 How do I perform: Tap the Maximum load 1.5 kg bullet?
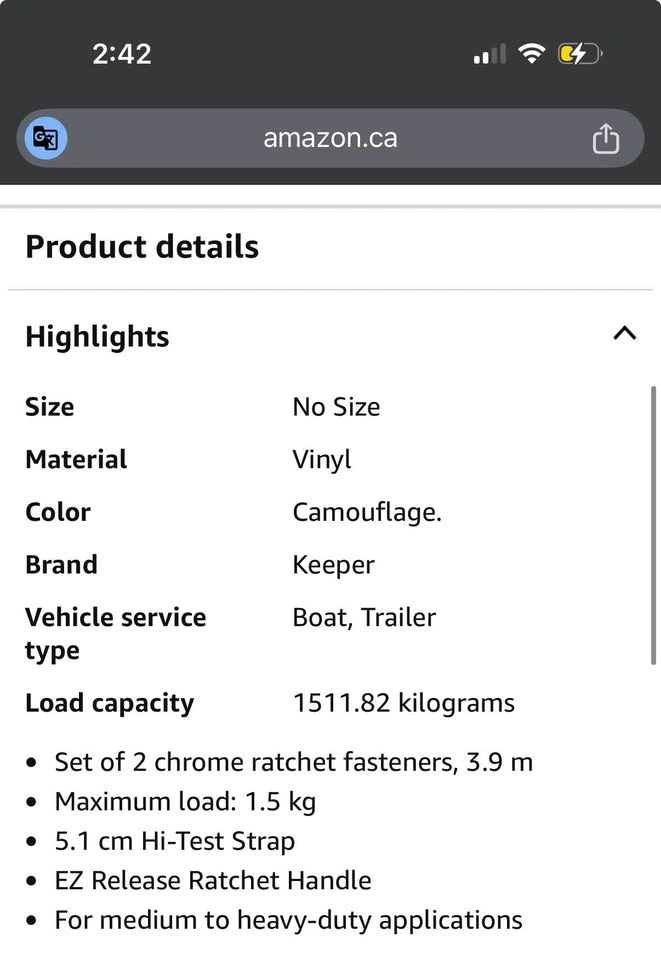(x=185, y=802)
